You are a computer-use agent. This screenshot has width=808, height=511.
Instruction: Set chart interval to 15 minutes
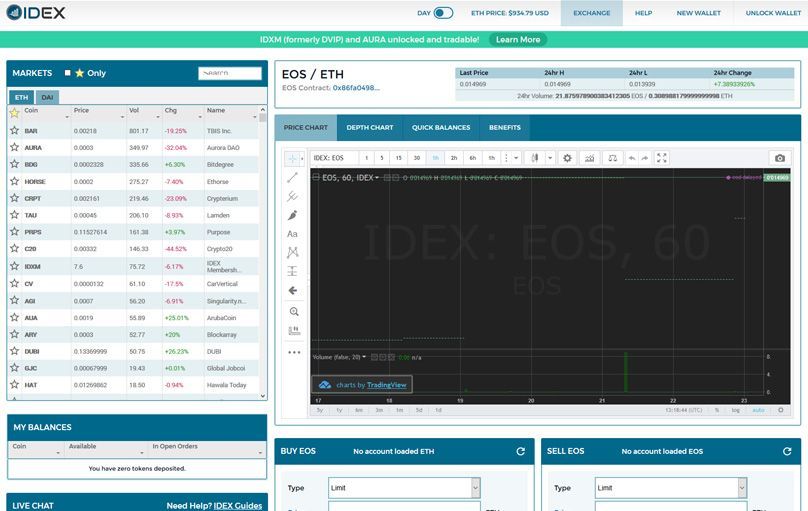(x=398, y=158)
